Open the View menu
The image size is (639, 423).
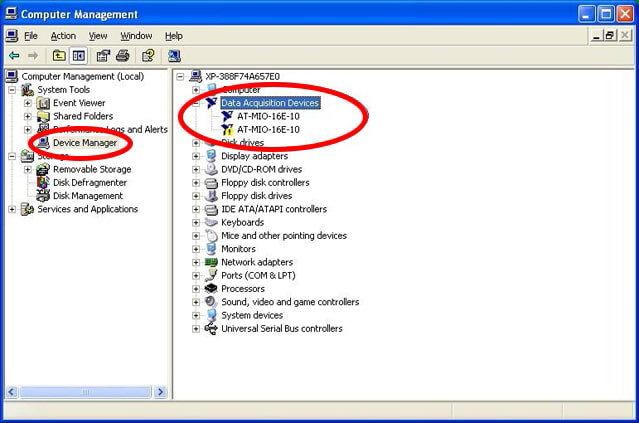[98, 36]
